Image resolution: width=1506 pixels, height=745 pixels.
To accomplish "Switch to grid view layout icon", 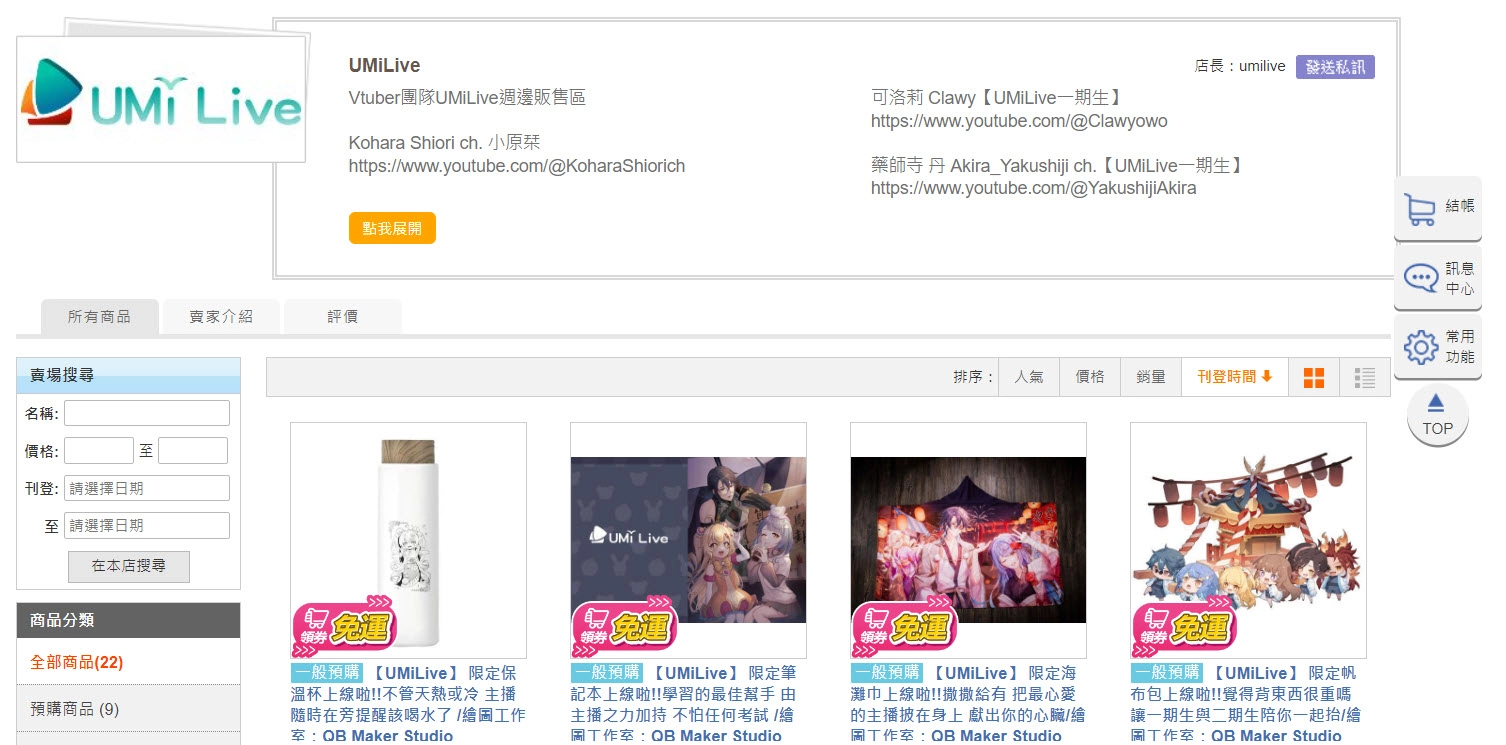I will (x=1314, y=377).
